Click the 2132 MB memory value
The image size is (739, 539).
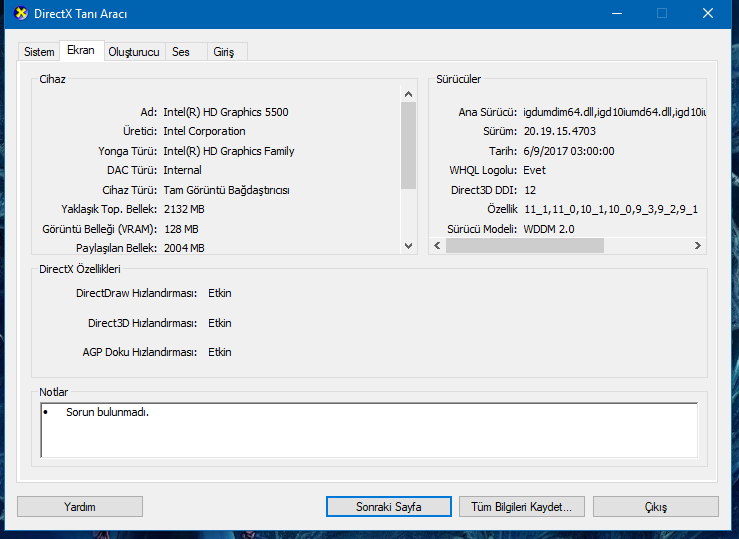184,209
